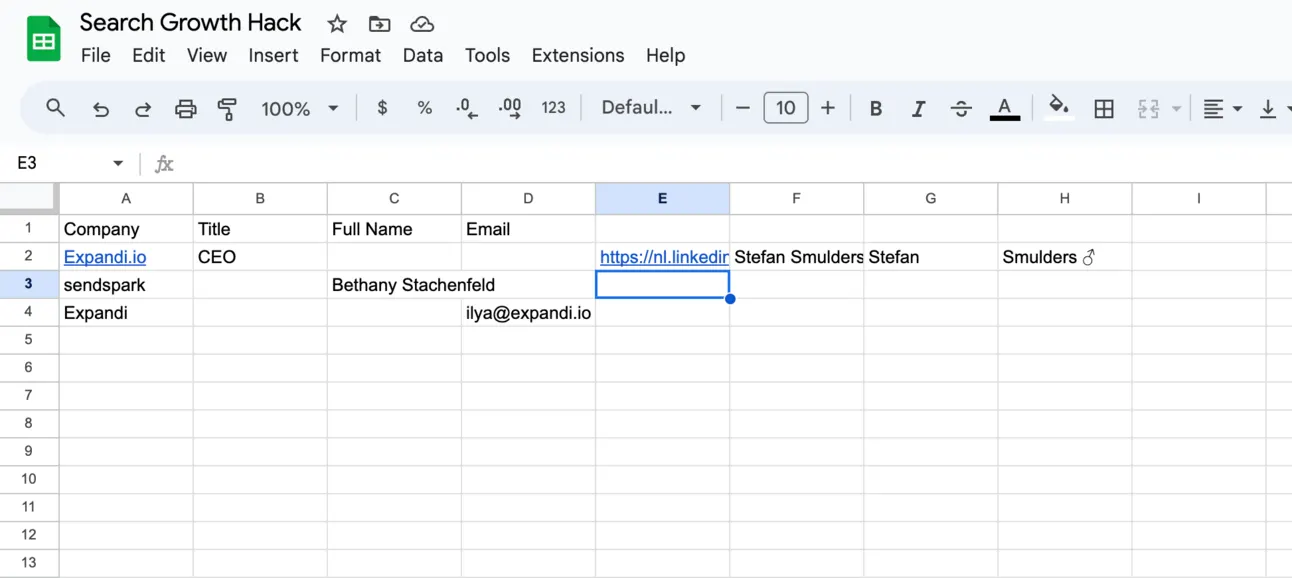The height and width of the screenshot is (578, 1292).
Task: Redo the last action
Action: pyautogui.click(x=143, y=109)
